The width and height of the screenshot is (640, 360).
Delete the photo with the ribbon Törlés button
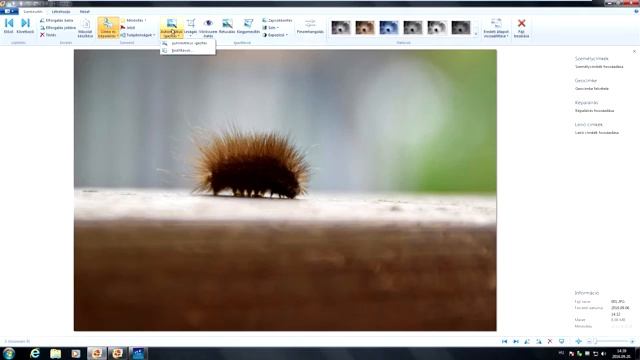(48, 35)
